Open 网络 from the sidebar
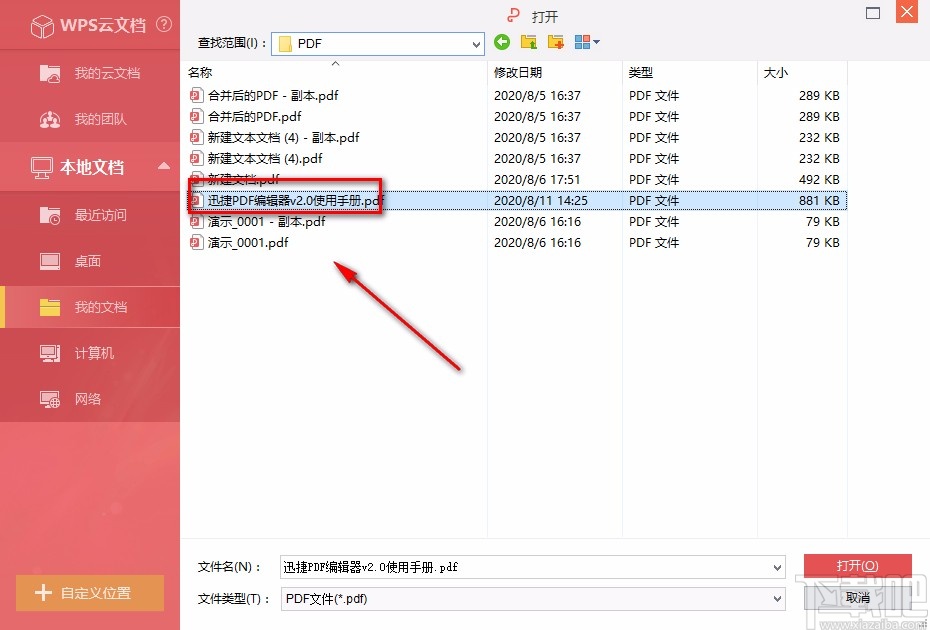Image resolution: width=930 pixels, height=630 pixels. (x=90, y=399)
